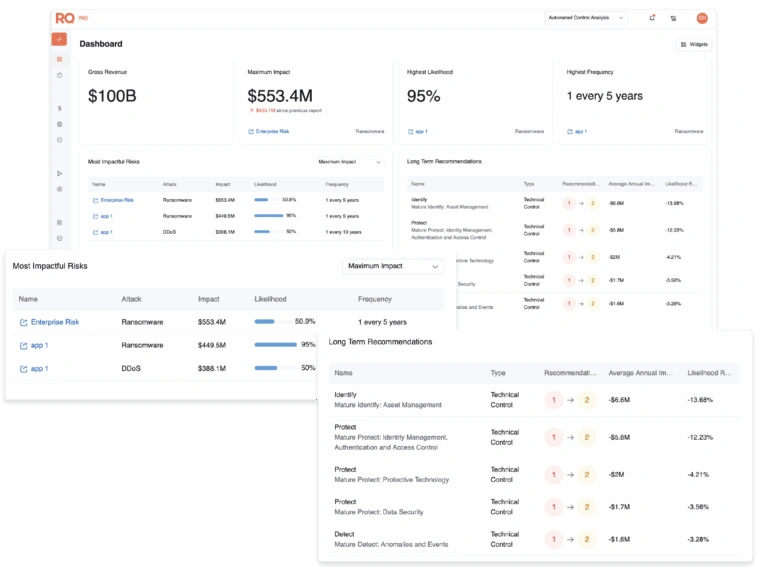Click the orange highlighted icon atop the sidebar

coord(60,39)
